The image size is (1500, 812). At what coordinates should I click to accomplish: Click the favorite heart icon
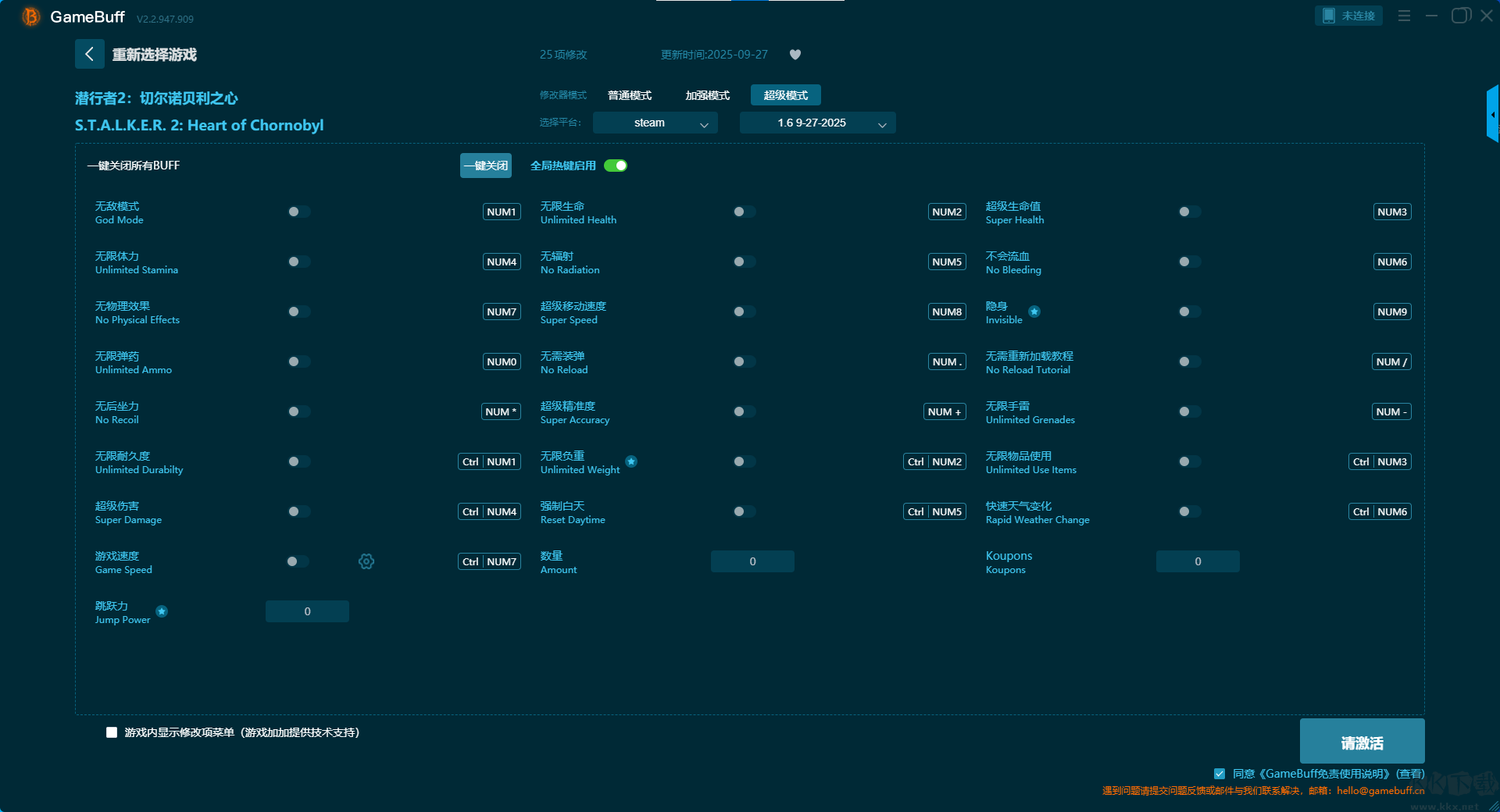(795, 55)
